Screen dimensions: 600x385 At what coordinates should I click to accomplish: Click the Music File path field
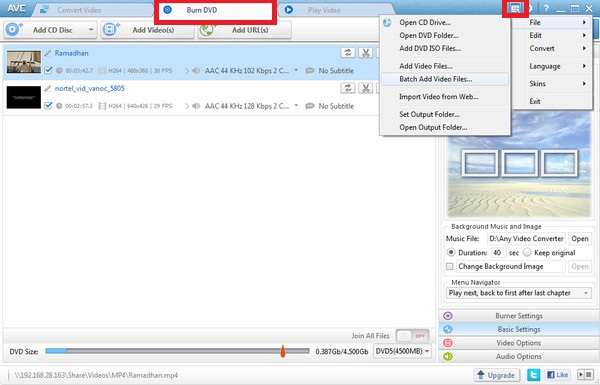pyautogui.click(x=527, y=238)
